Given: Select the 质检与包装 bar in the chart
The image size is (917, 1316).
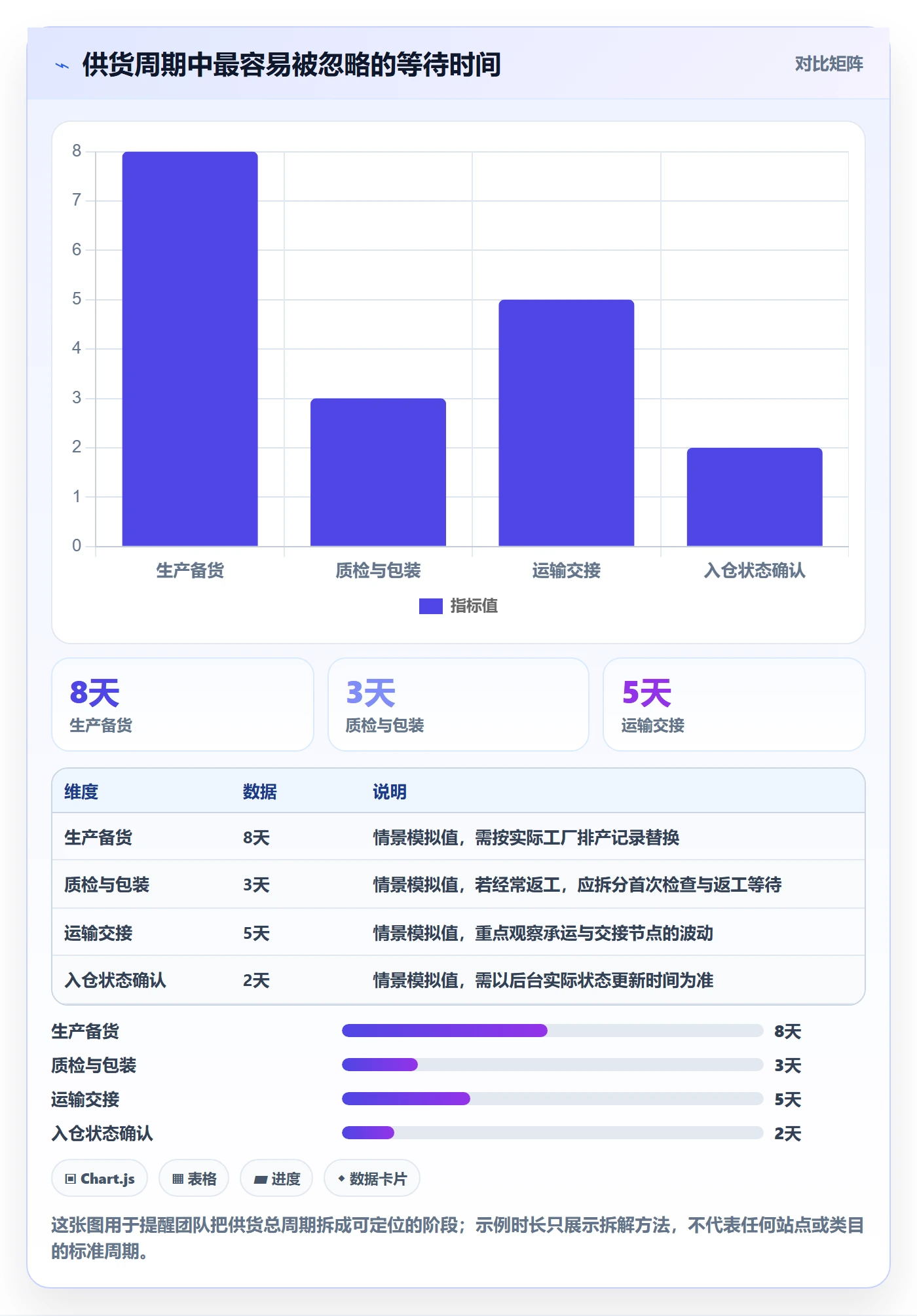Looking at the screenshot, I should (378, 472).
